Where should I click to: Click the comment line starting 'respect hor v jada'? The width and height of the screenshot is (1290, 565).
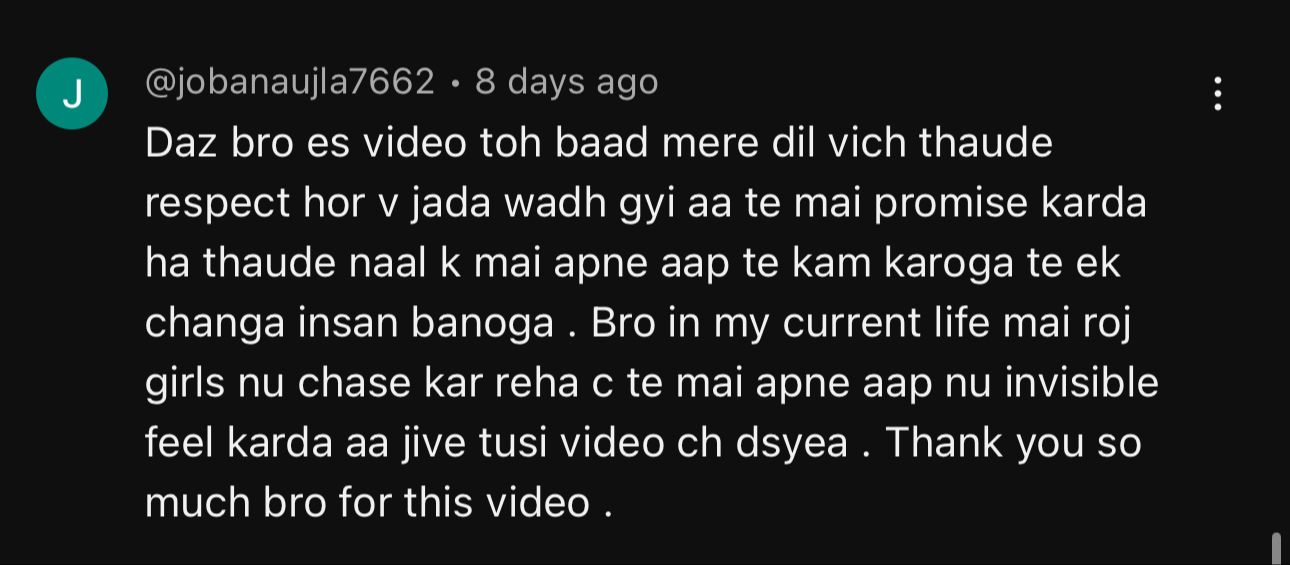pyautogui.click(x=646, y=203)
